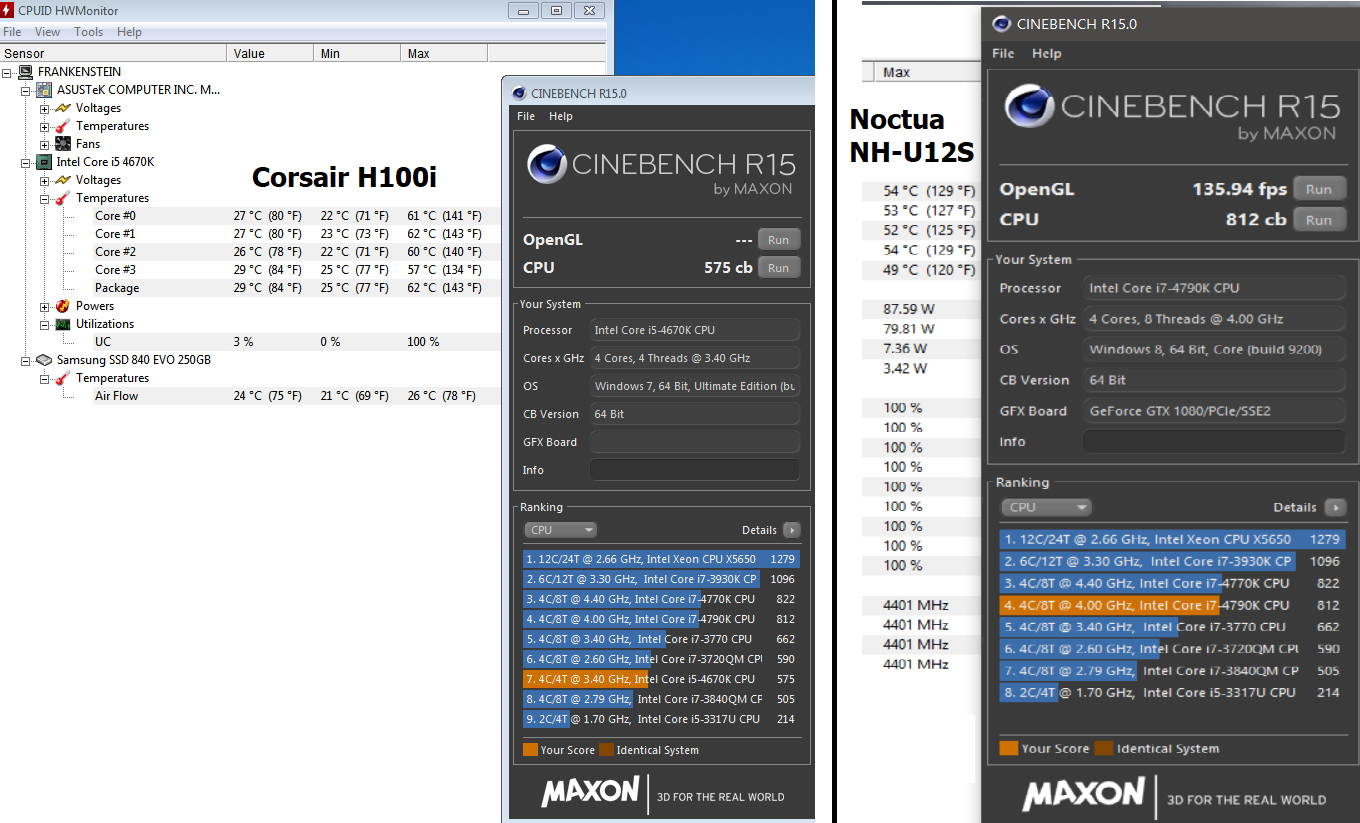
Task: Click Your Score orange swatch, right Cinebench
Action: point(1008,748)
